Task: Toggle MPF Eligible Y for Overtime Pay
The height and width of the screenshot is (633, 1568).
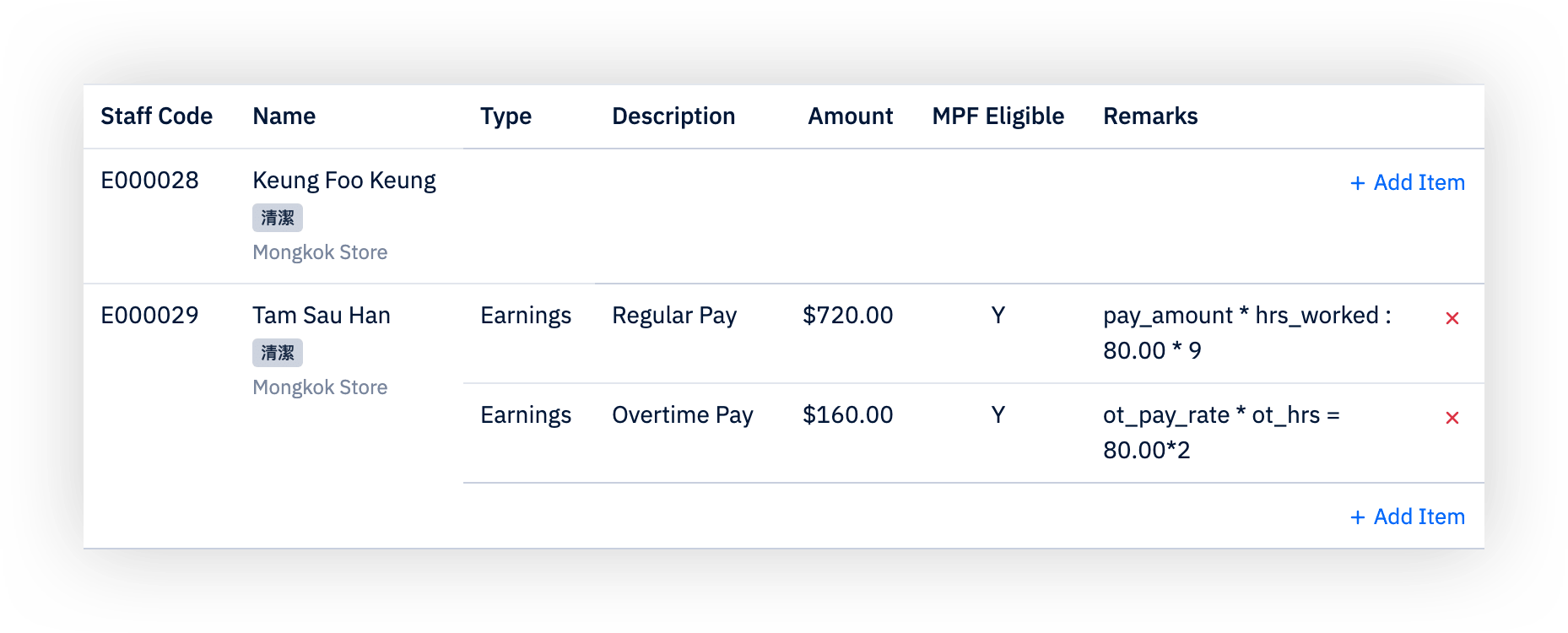Action: [998, 414]
